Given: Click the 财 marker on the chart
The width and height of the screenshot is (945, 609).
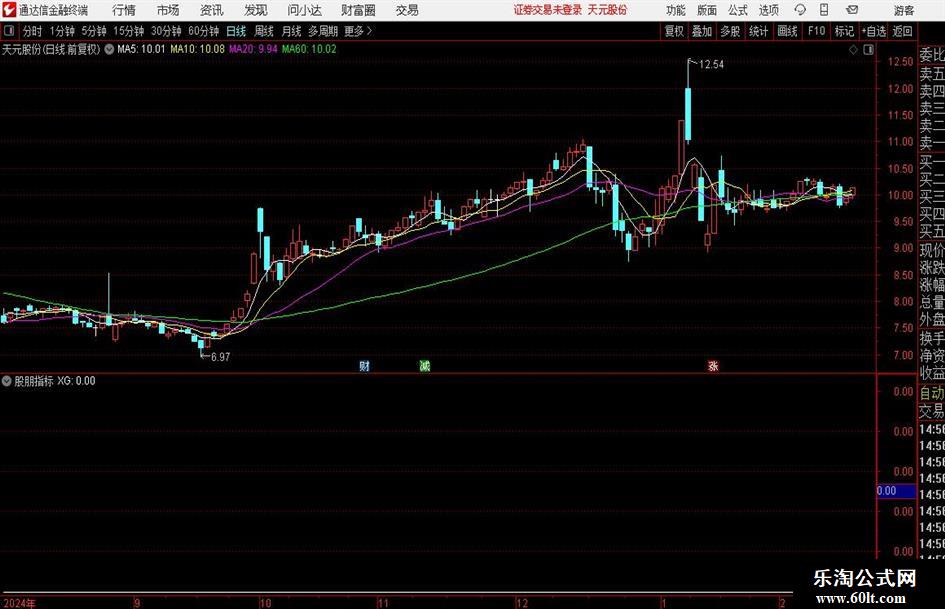Looking at the screenshot, I should click(x=364, y=366).
